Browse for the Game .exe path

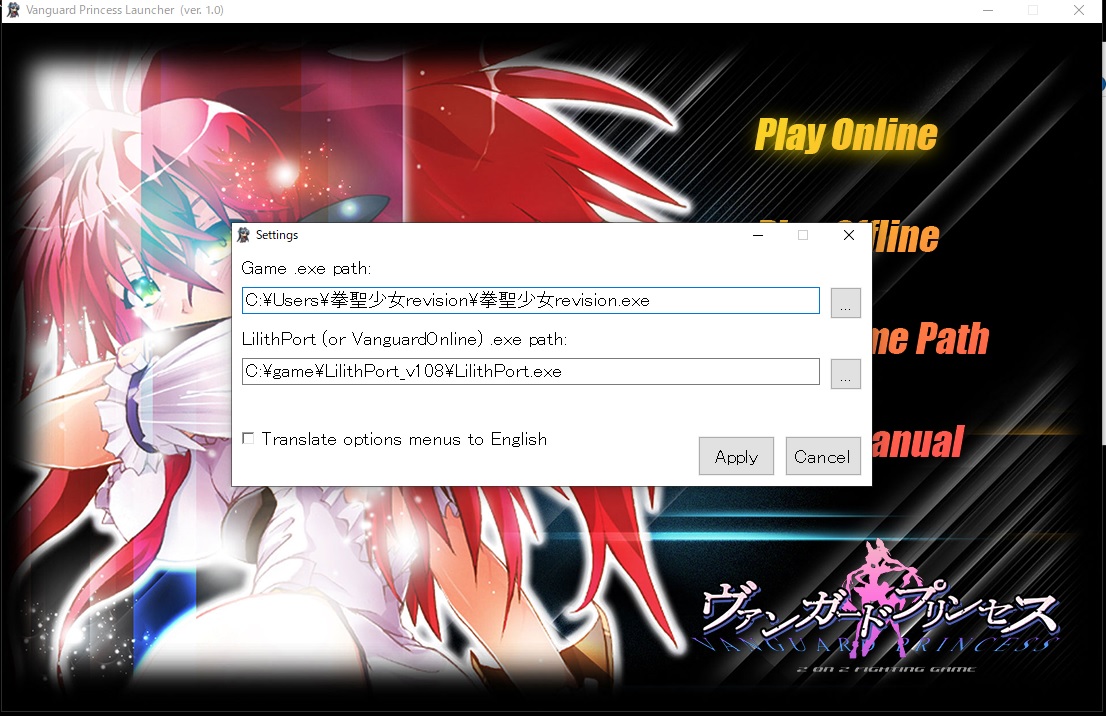pos(845,303)
